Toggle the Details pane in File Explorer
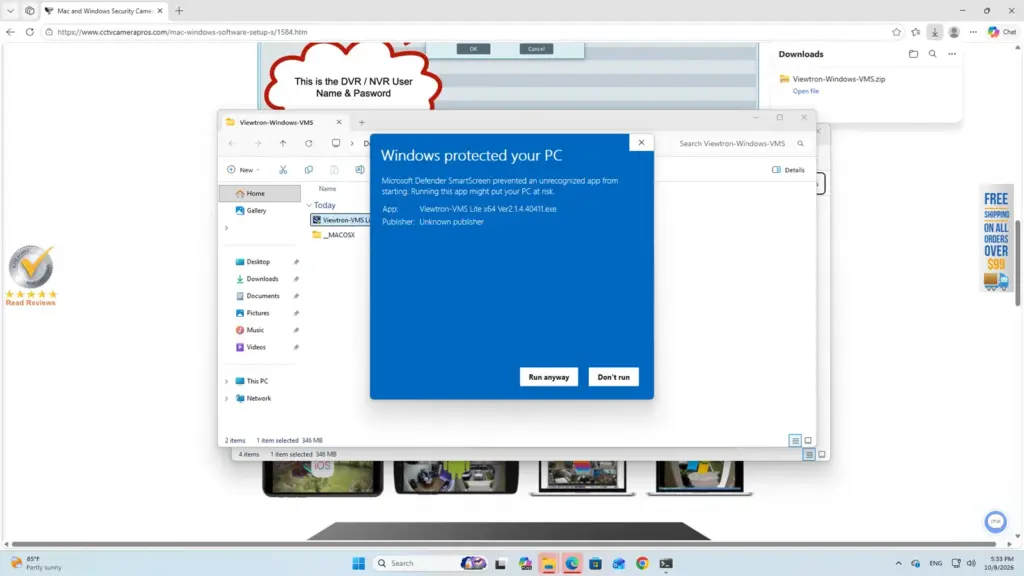Image resolution: width=1024 pixels, height=576 pixels. (x=788, y=170)
